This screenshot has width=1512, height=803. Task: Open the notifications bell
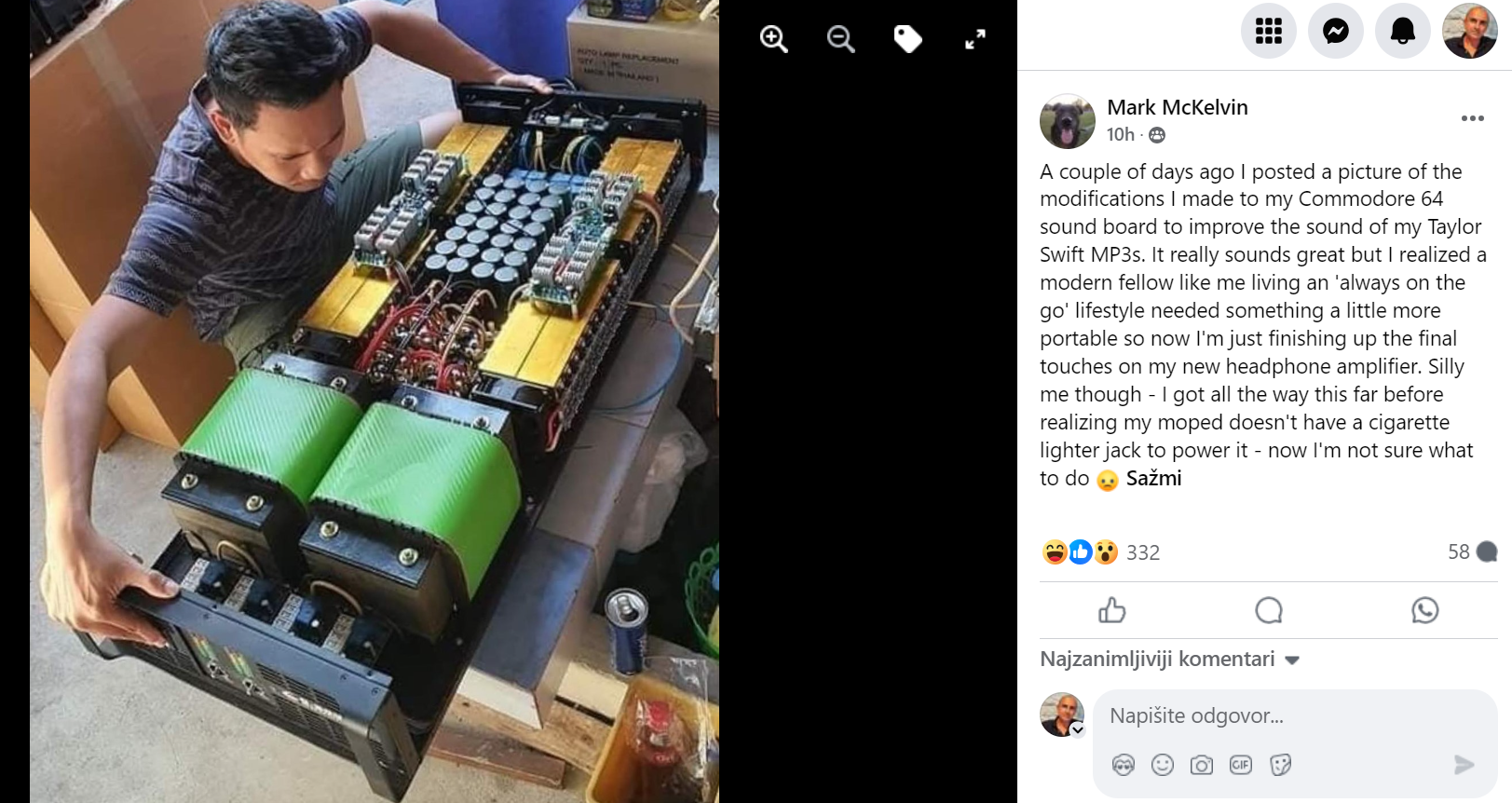[1403, 31]
